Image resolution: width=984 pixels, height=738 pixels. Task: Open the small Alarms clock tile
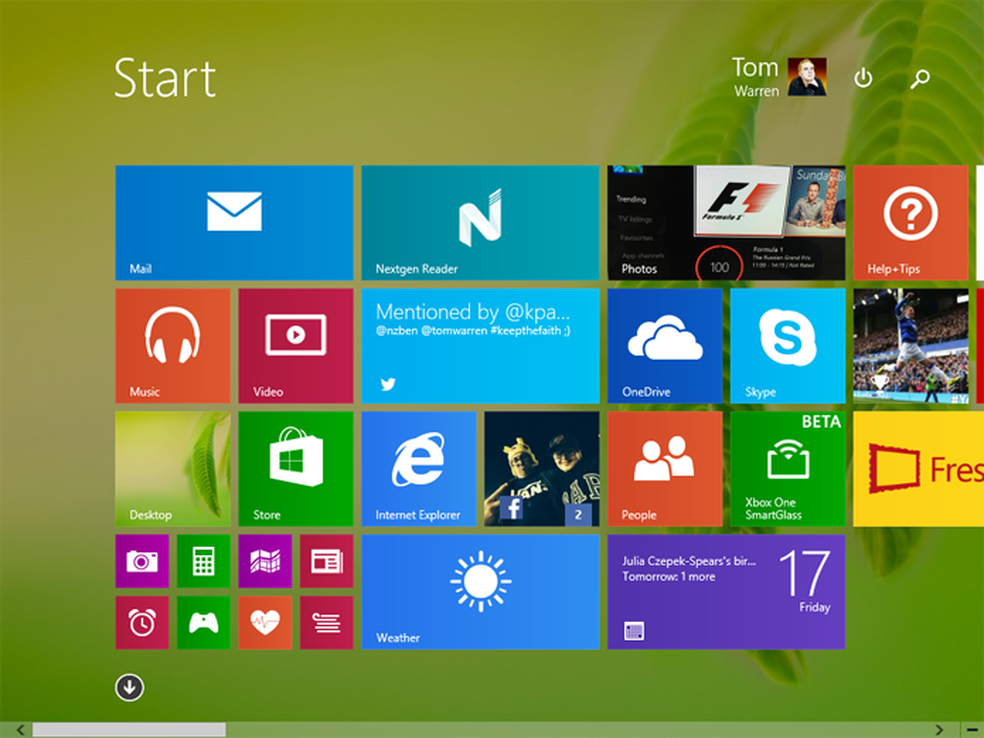[x=142, y=623]
